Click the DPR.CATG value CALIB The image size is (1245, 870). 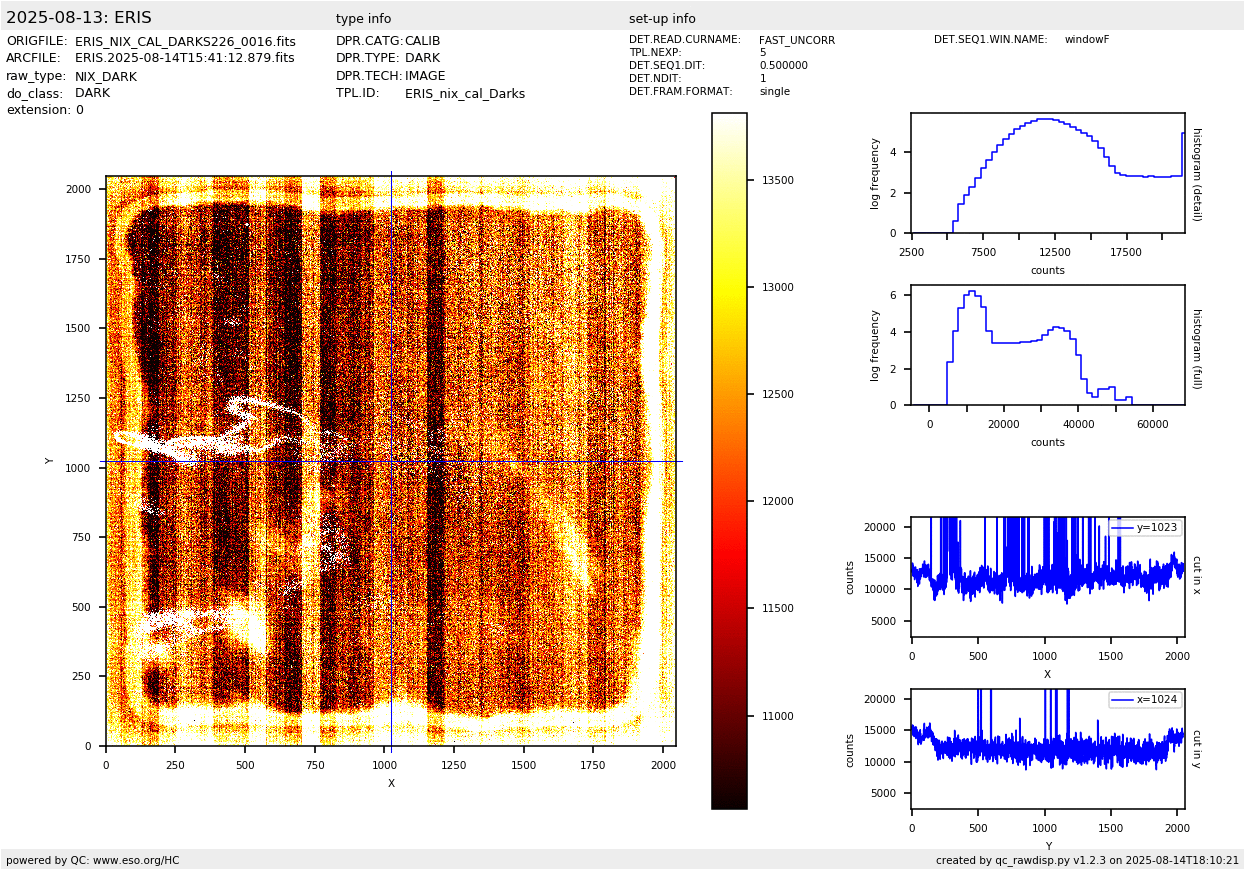[422, 42]
